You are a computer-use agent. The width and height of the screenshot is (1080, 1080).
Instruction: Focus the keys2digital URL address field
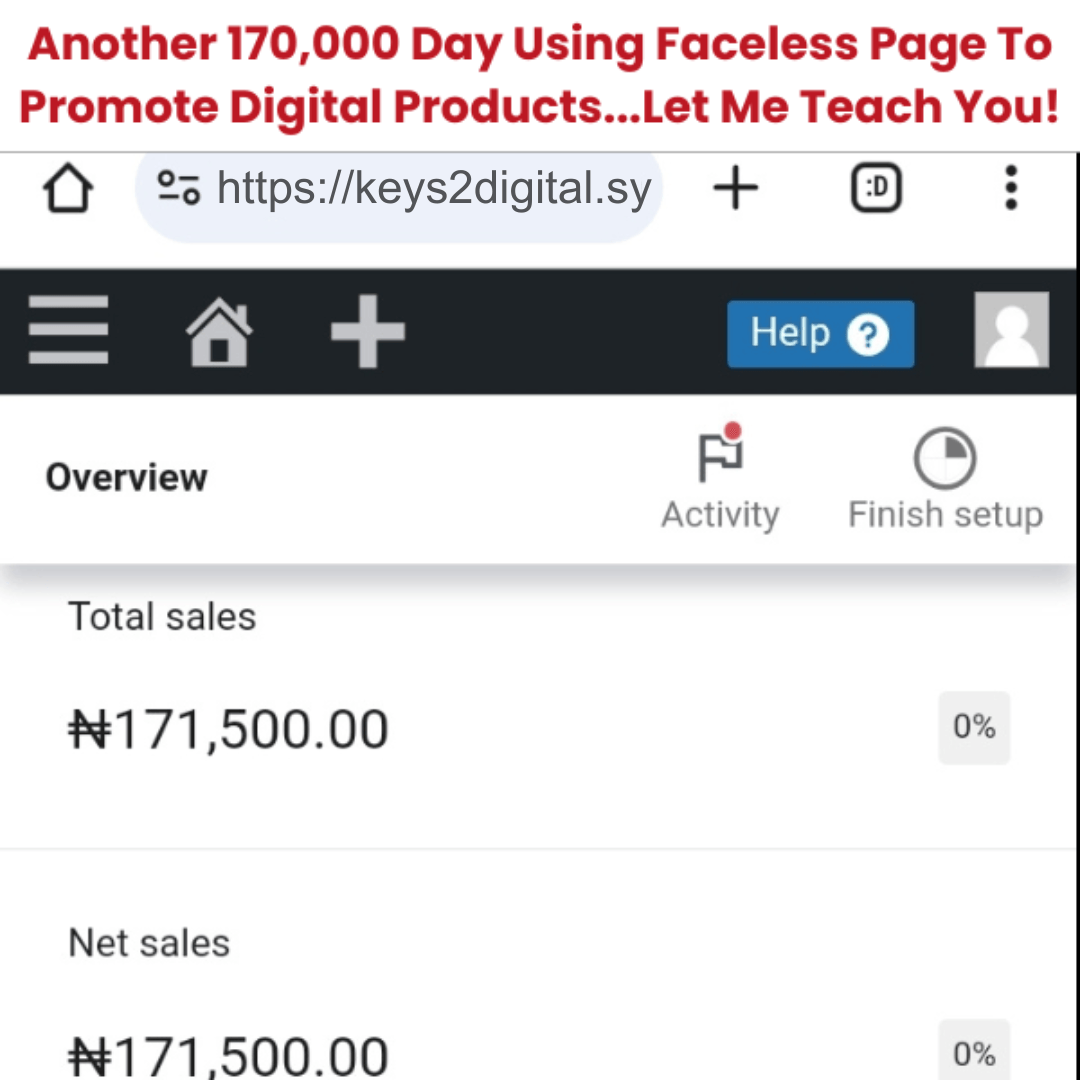click(433, 188)
